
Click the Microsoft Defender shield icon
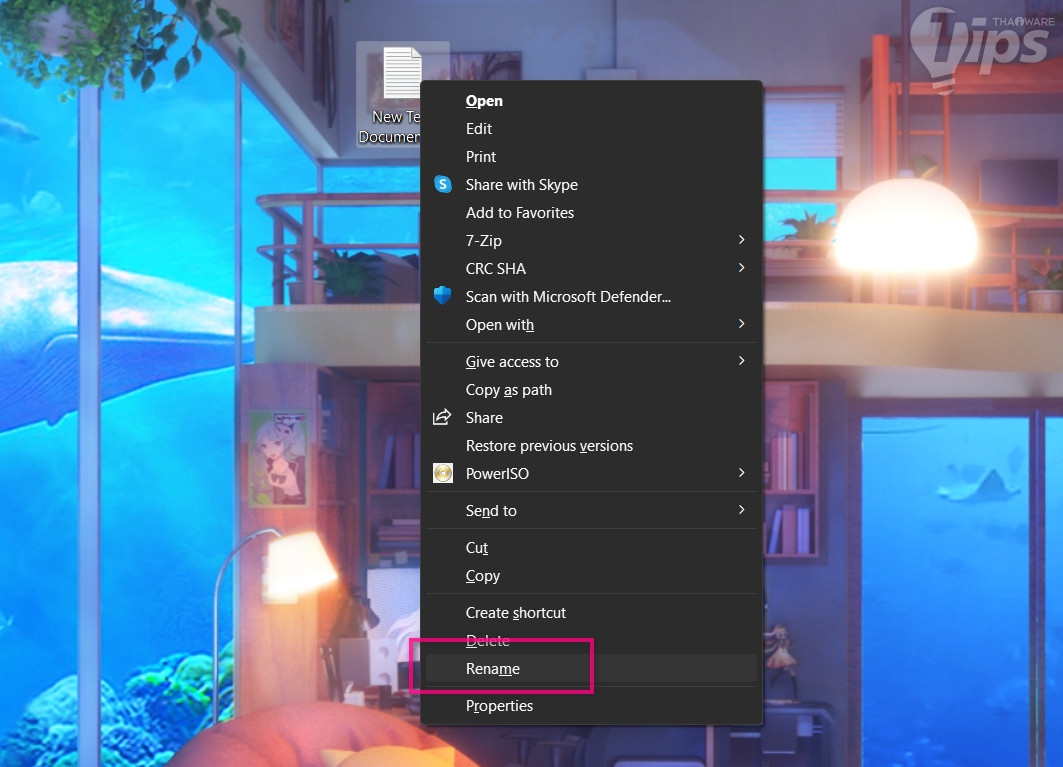(443, 296)
